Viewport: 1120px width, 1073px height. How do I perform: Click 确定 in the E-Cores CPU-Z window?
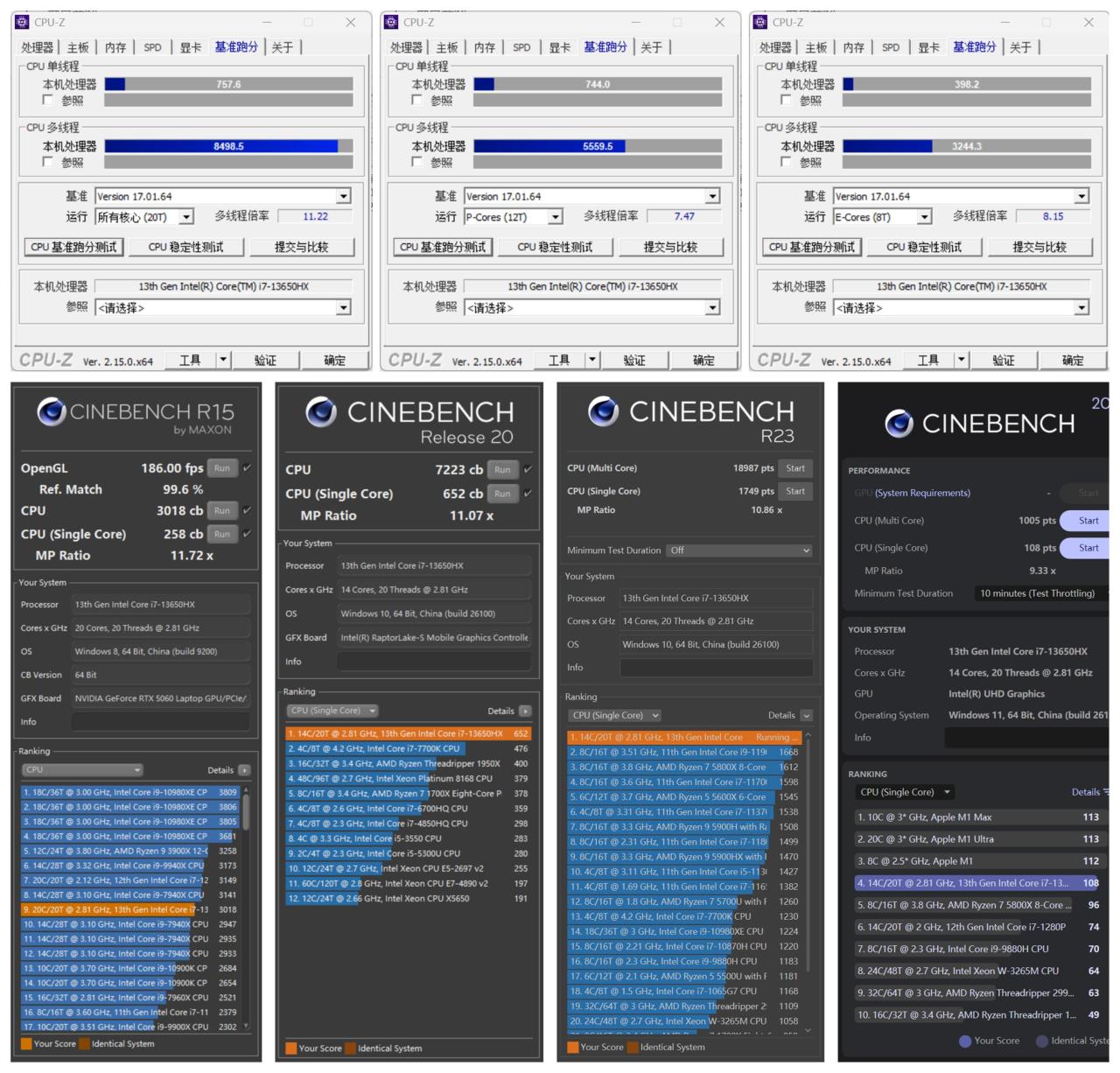click(x=1073, y=359)
